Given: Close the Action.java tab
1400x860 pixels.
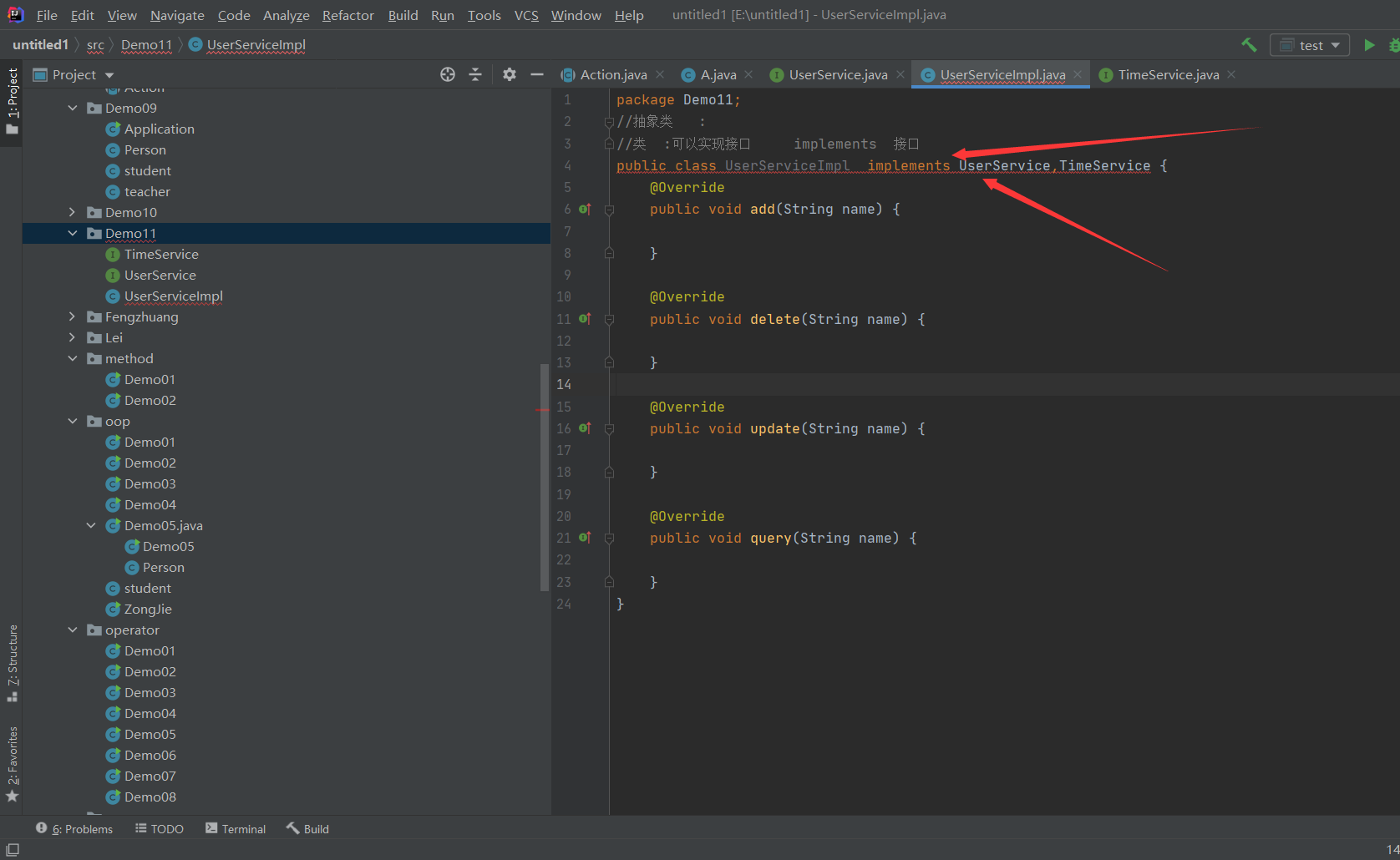Looking at the screenshot, I should (x=660, y=74).
